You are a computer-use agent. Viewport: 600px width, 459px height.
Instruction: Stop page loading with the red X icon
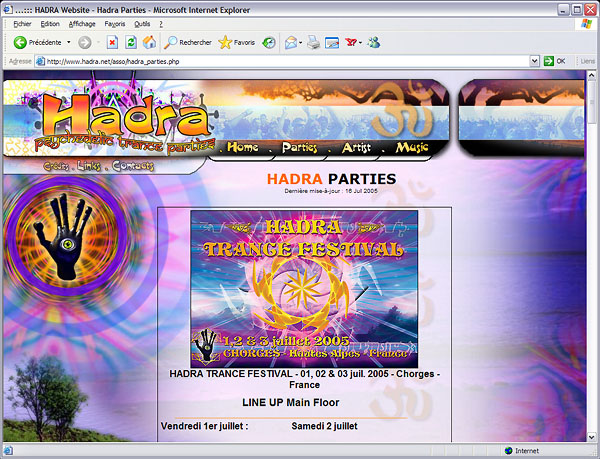(112, 42)
